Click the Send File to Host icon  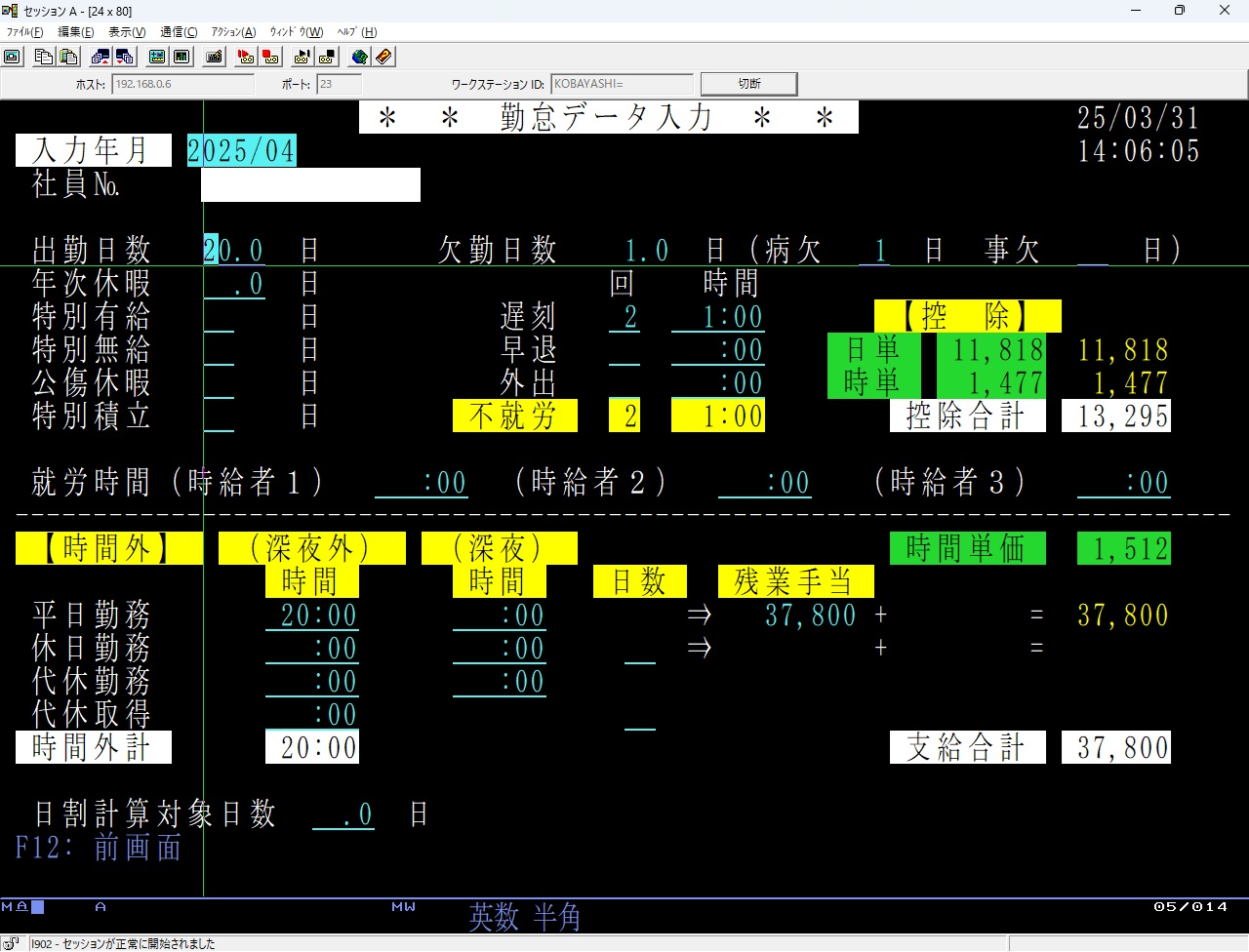click(x=100, y=57)
